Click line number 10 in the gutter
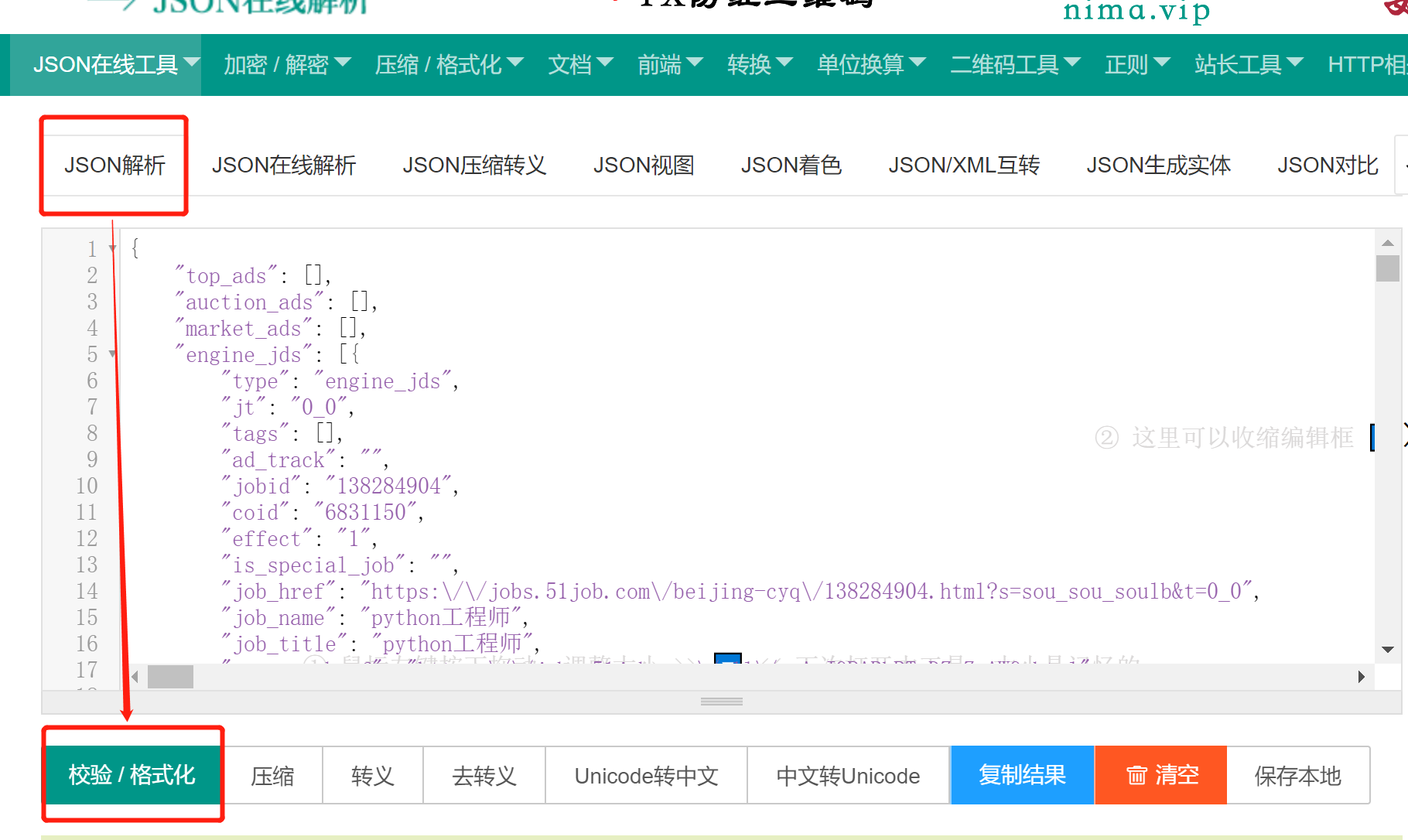Screen dimensions: 1408x840 click(87, 487)
